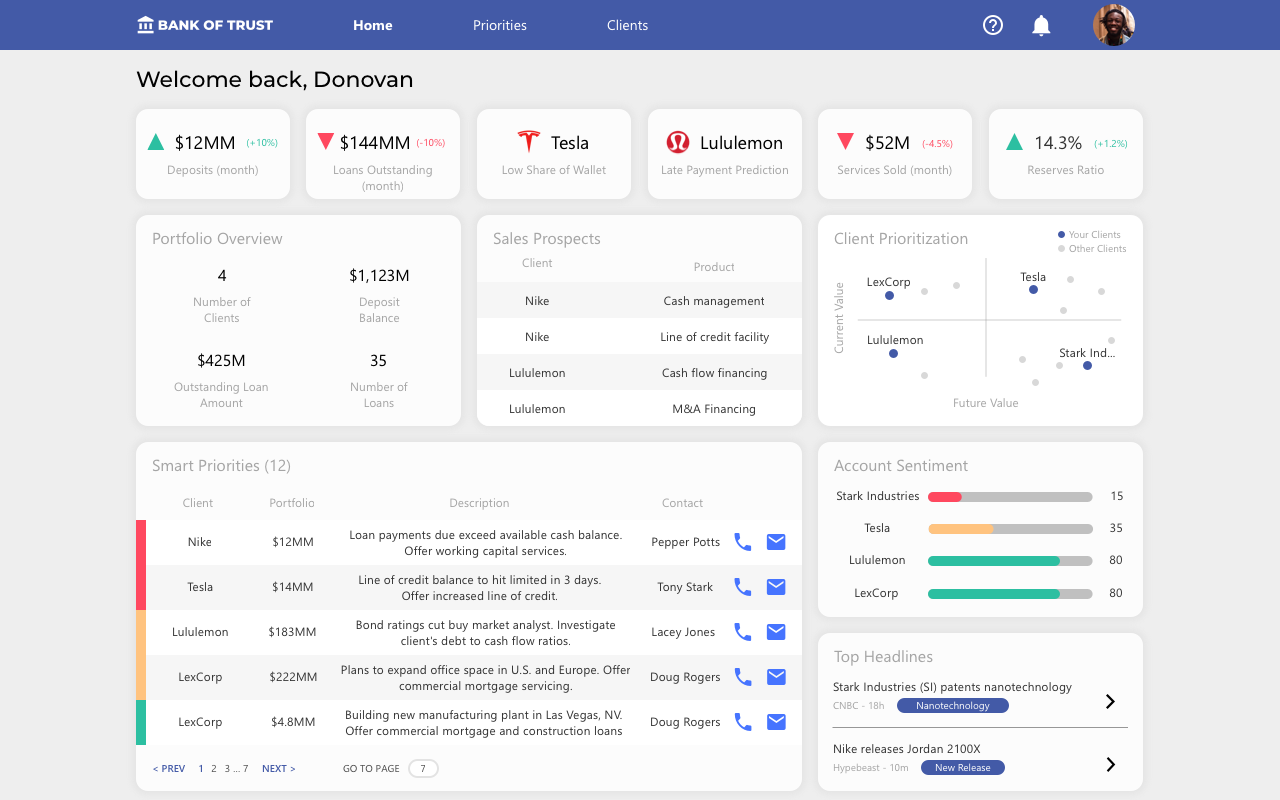The width and height of the screenshot is (1280, 800).
Task: Click the $1,123M Deposit Balance value
Action: (379, 275)
